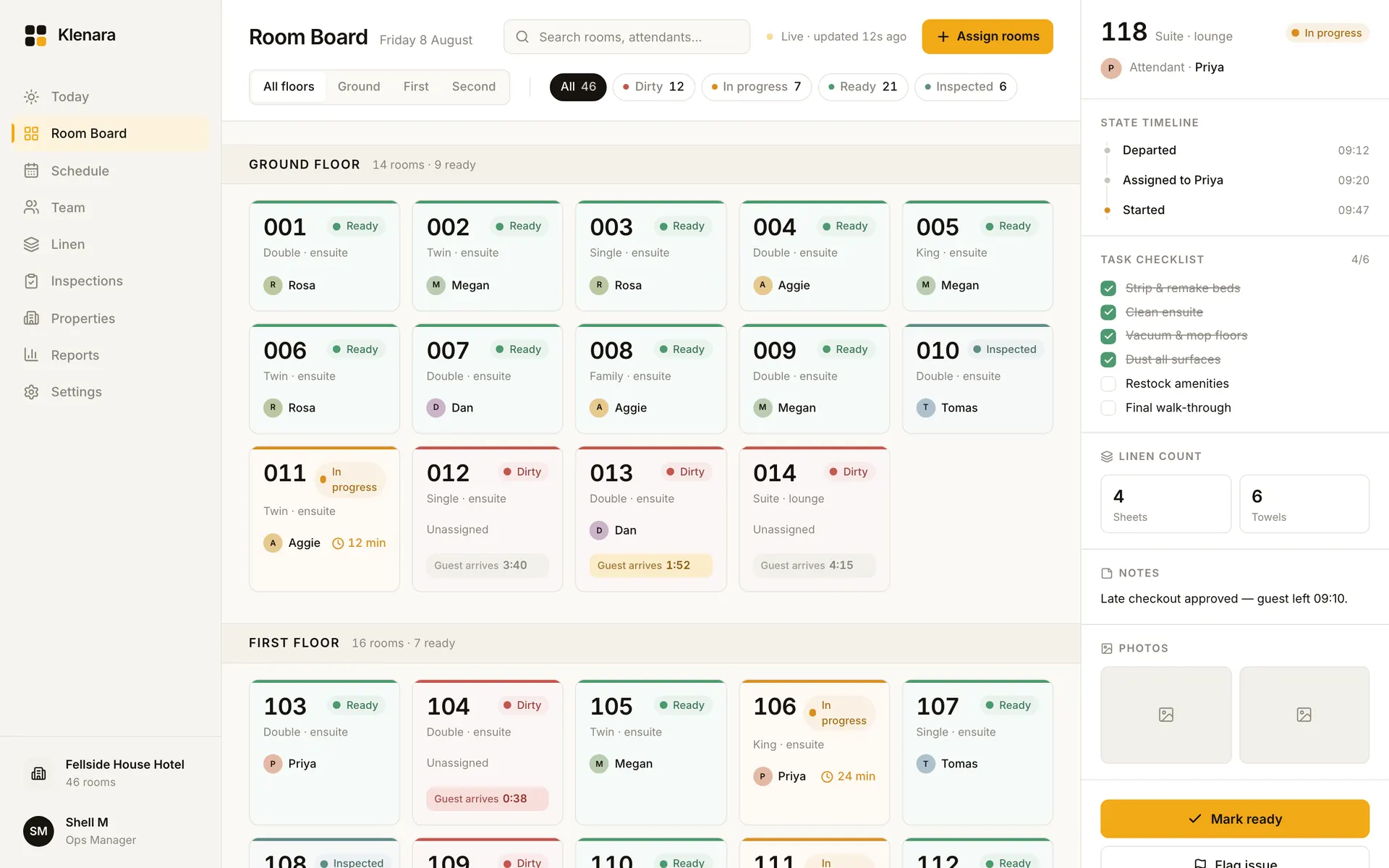Open room 014 Suite lounge card
The height and width of the screenshot is (868, 1389).
pos(815,519)
